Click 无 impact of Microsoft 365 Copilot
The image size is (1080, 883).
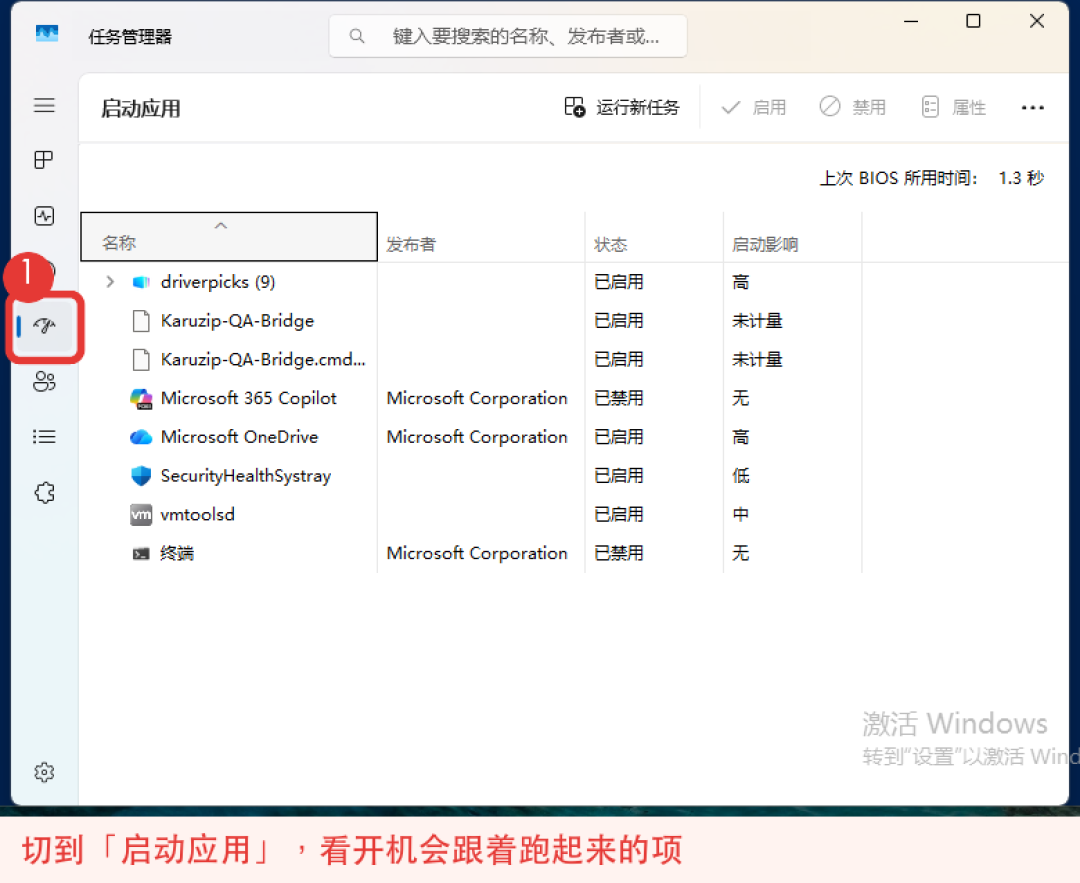click(740, 398)
